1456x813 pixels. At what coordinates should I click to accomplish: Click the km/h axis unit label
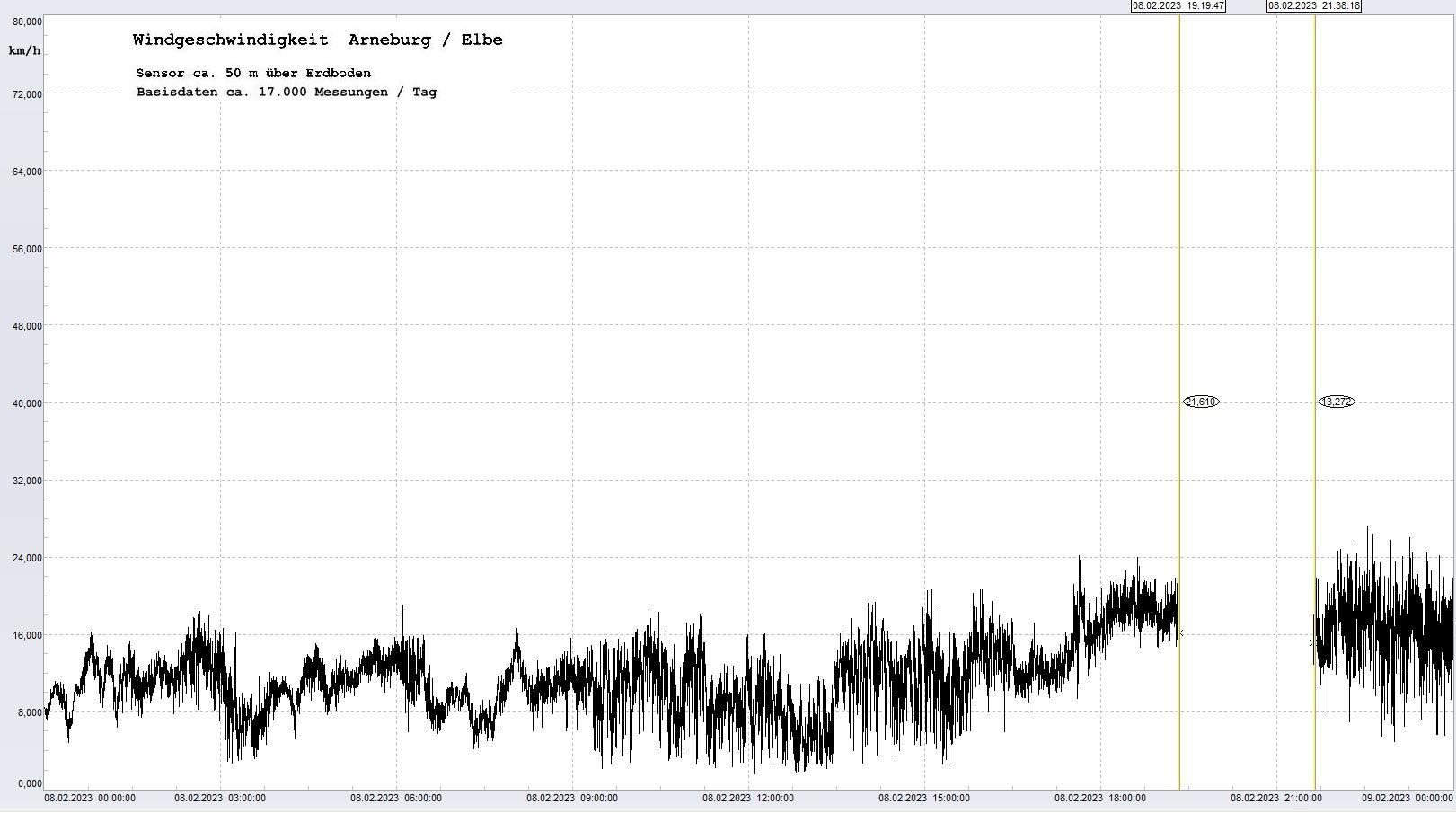(24, 50)
